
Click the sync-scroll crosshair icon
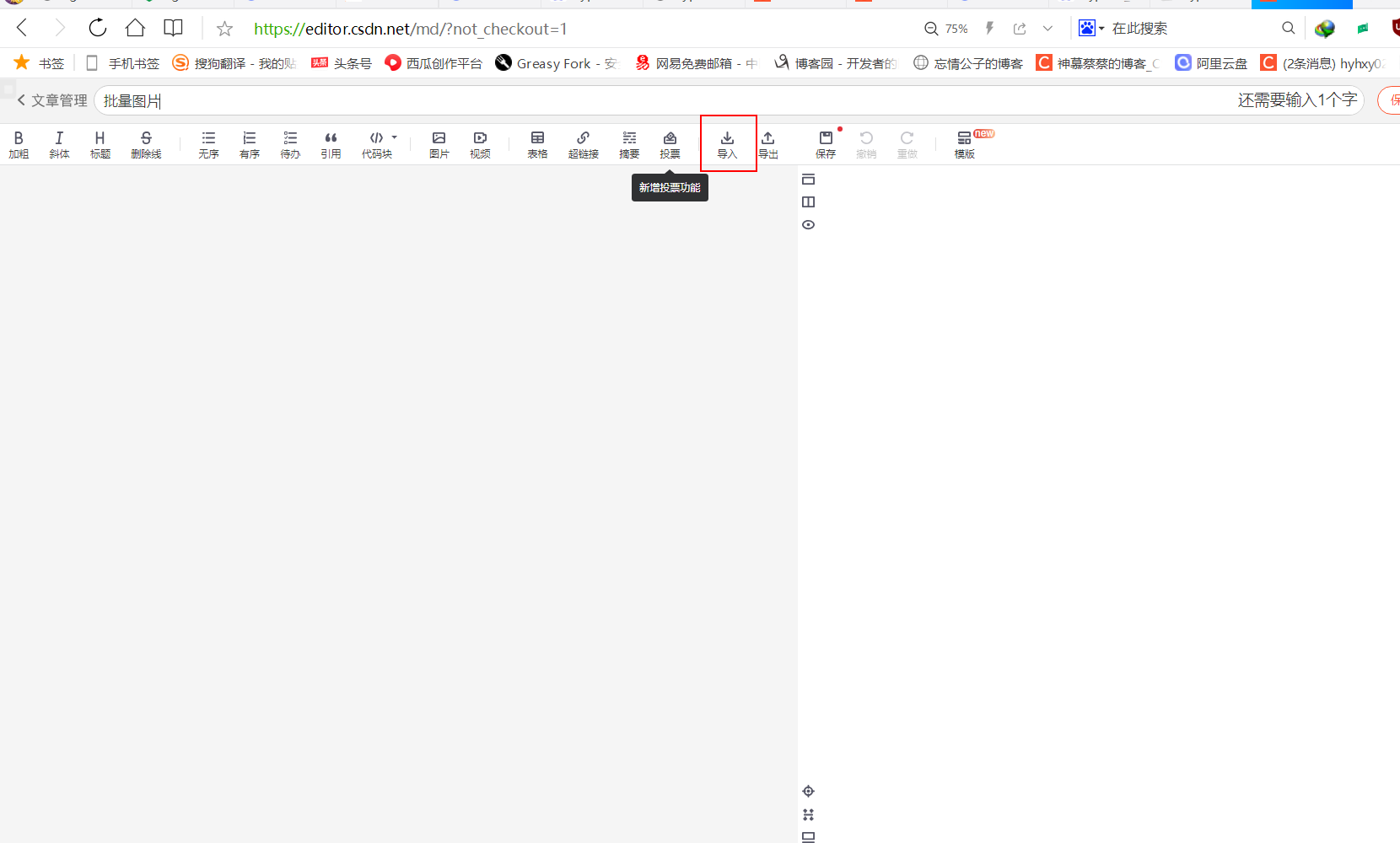click(x=808, y=791)
